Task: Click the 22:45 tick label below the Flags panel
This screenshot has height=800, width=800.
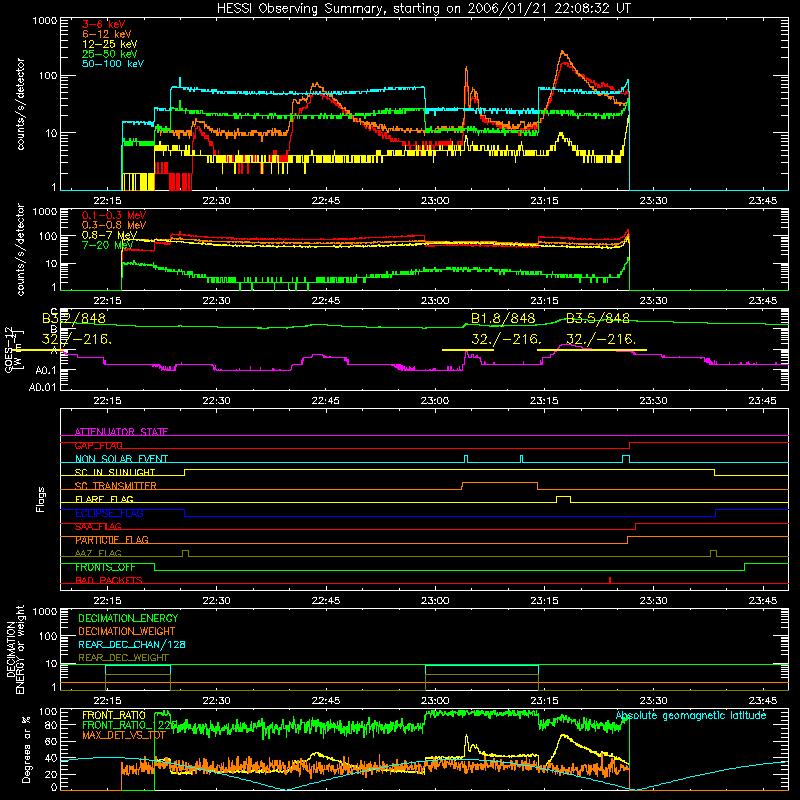Action: click(326, 601)
